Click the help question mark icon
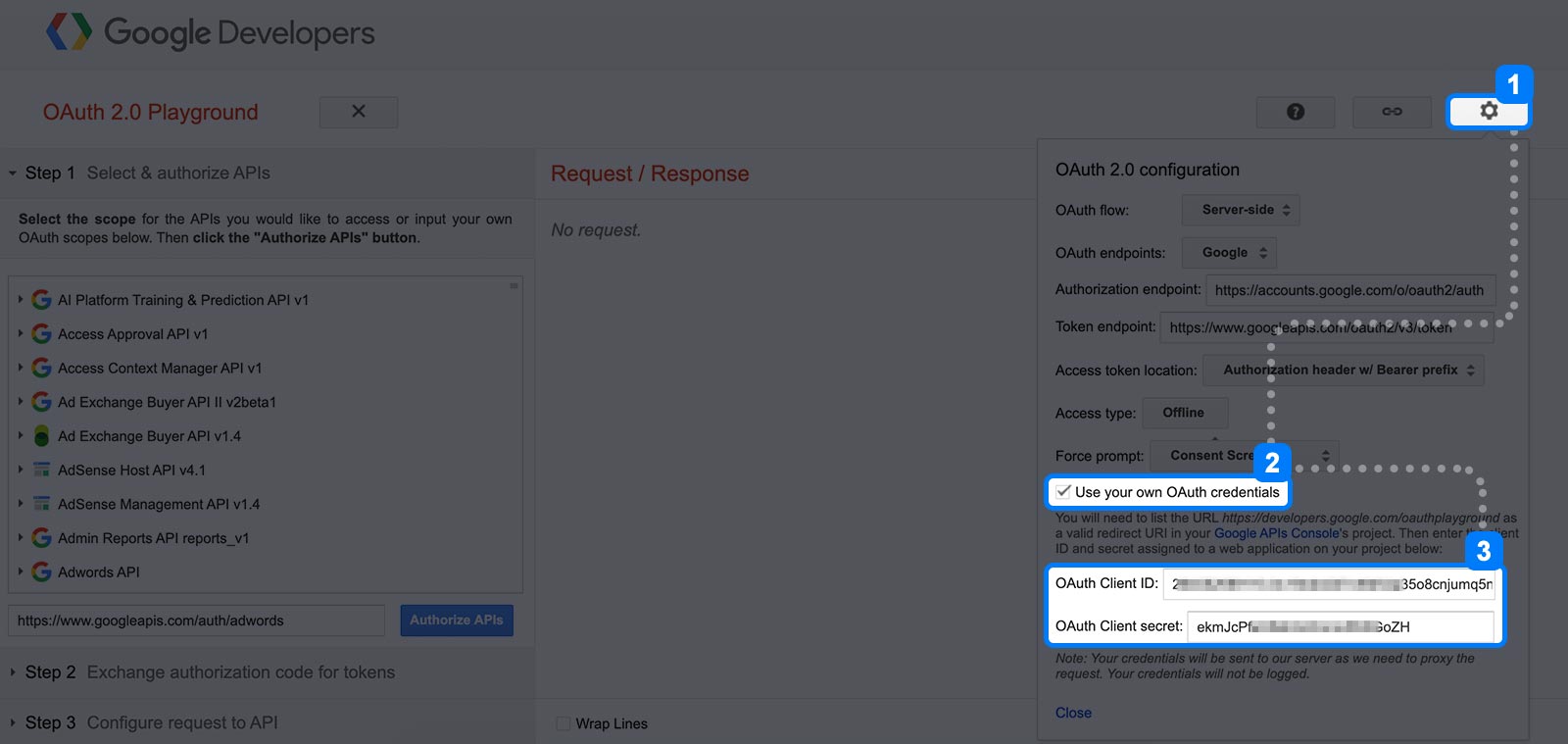Viewport: 1568px width, 744px height. pyautogui.click(x=1296, y=112)
